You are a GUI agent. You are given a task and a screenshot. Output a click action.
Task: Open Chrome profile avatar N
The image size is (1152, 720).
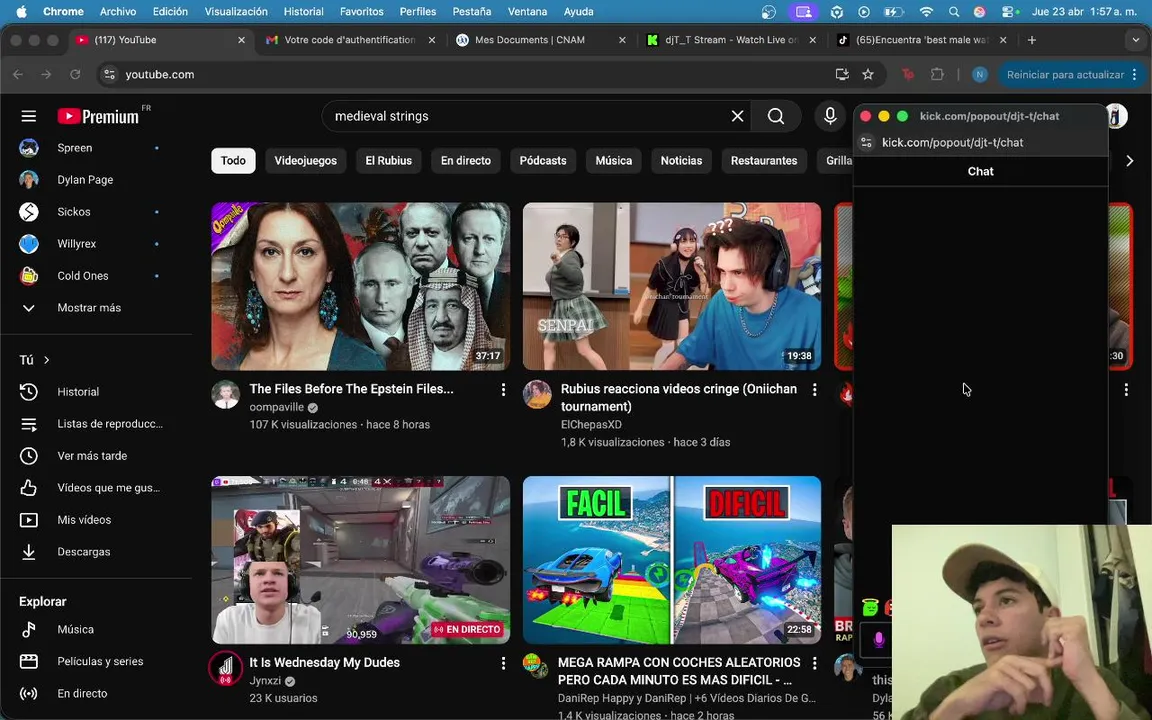click(x=979, y=74)
